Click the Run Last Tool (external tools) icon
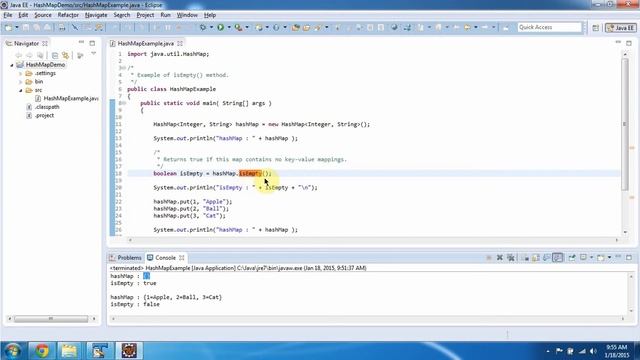The height and width of the screenshot is (360, 640). click(238, 27)
